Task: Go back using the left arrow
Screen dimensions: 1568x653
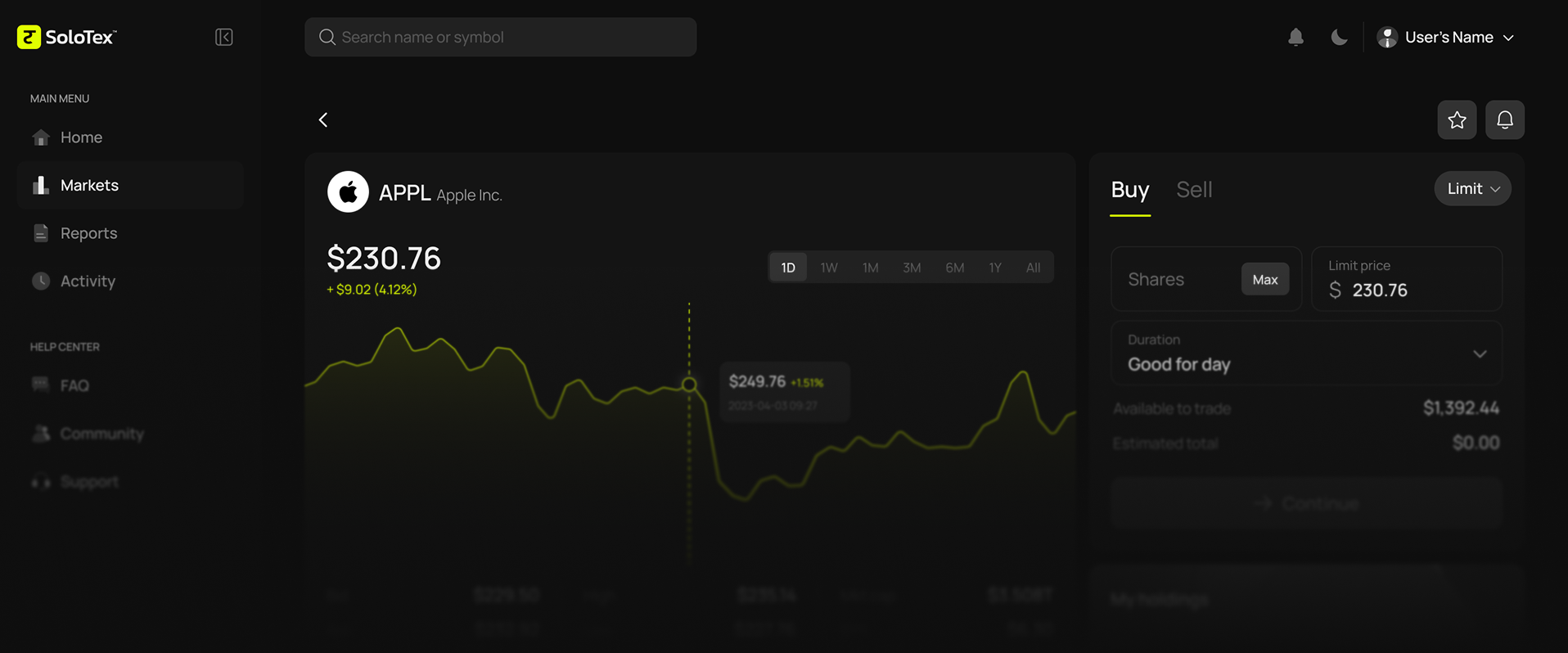Action: (323, 120)
